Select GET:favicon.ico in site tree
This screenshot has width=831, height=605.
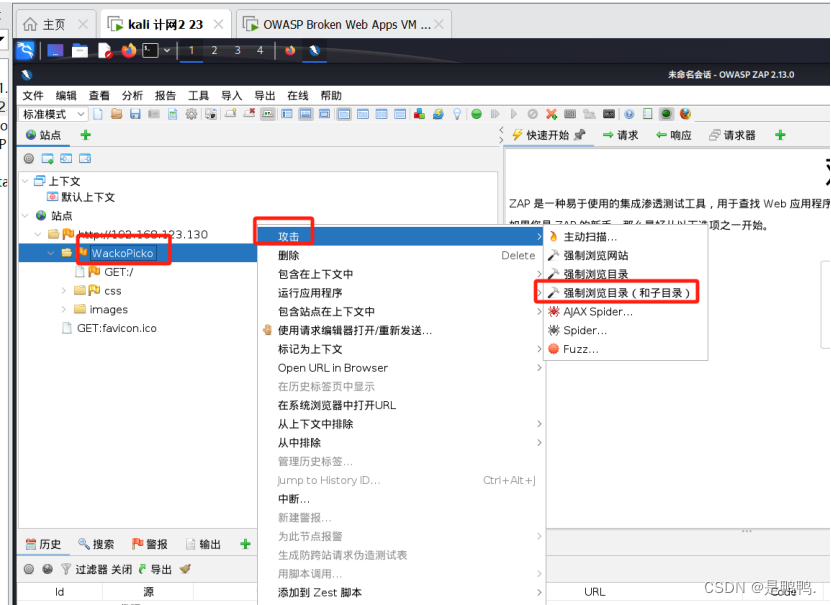pyautogui.click(x=117, y=328)
